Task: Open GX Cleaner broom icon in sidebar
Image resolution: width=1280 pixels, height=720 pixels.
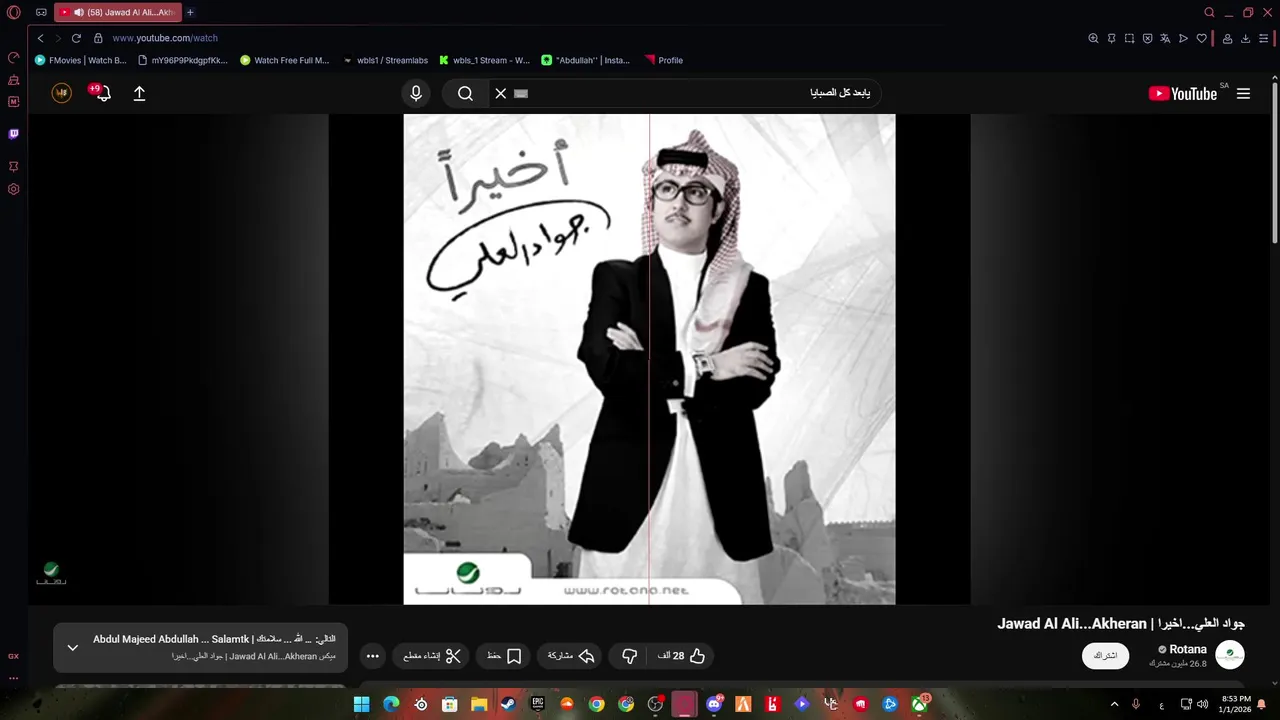Action: [x=14, y=80]
